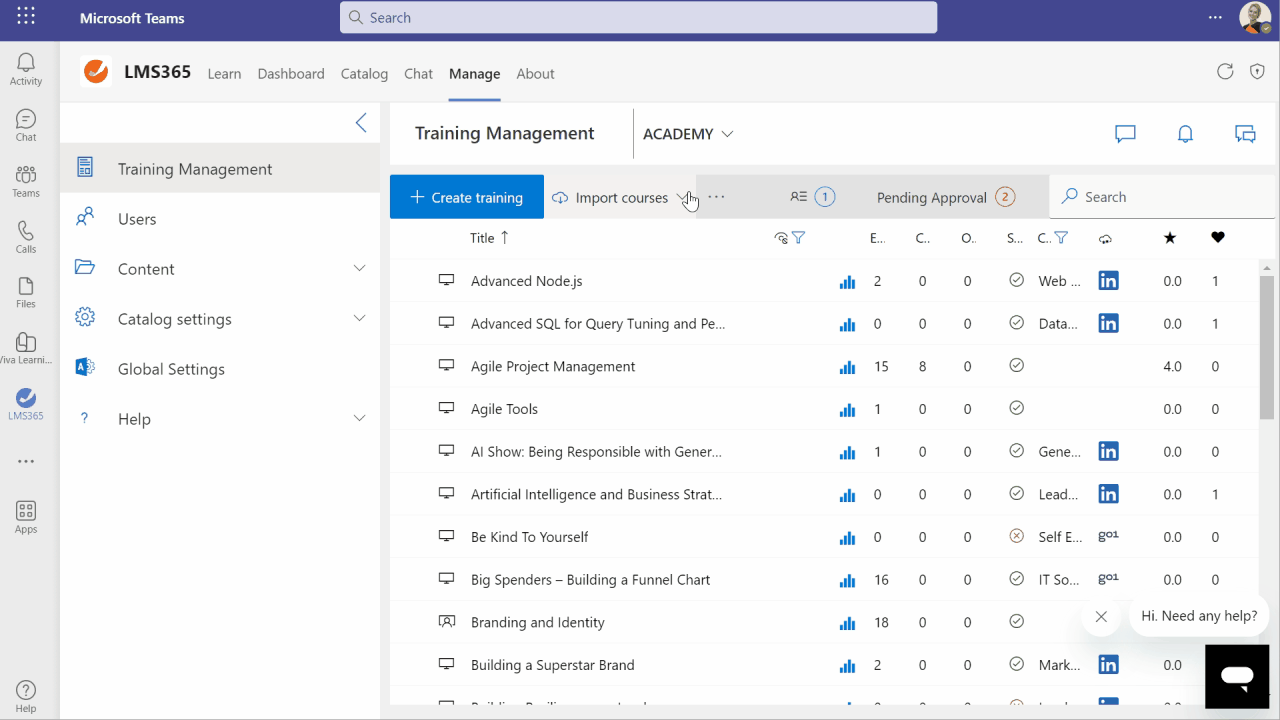Expand the Content section in left menu

tap(359, 268)
